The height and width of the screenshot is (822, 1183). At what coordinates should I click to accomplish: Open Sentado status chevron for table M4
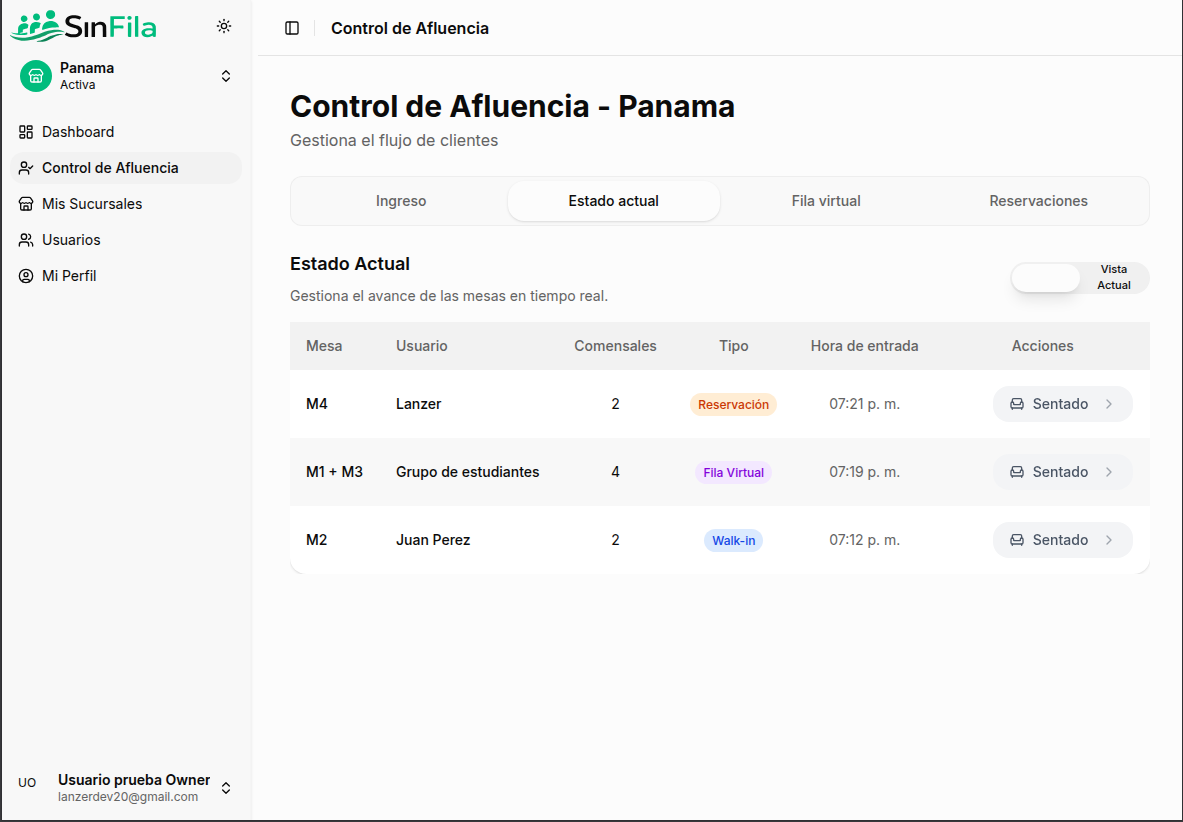[x=1109, y=404]
